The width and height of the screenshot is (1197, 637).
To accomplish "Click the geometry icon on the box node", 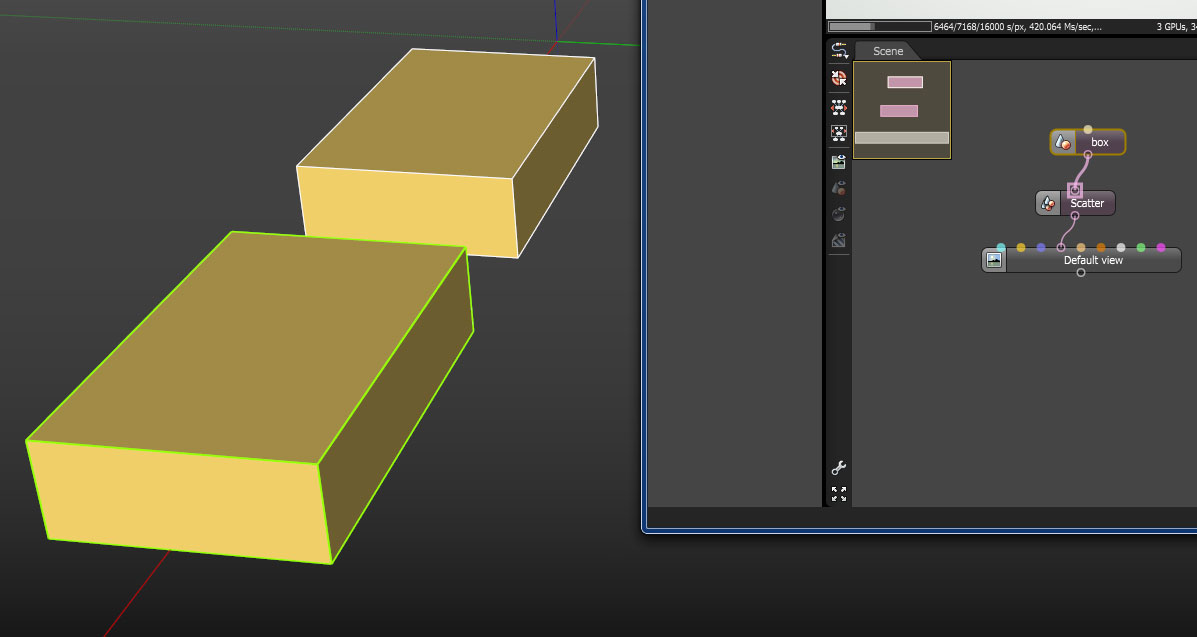I will pos(1063,142).
